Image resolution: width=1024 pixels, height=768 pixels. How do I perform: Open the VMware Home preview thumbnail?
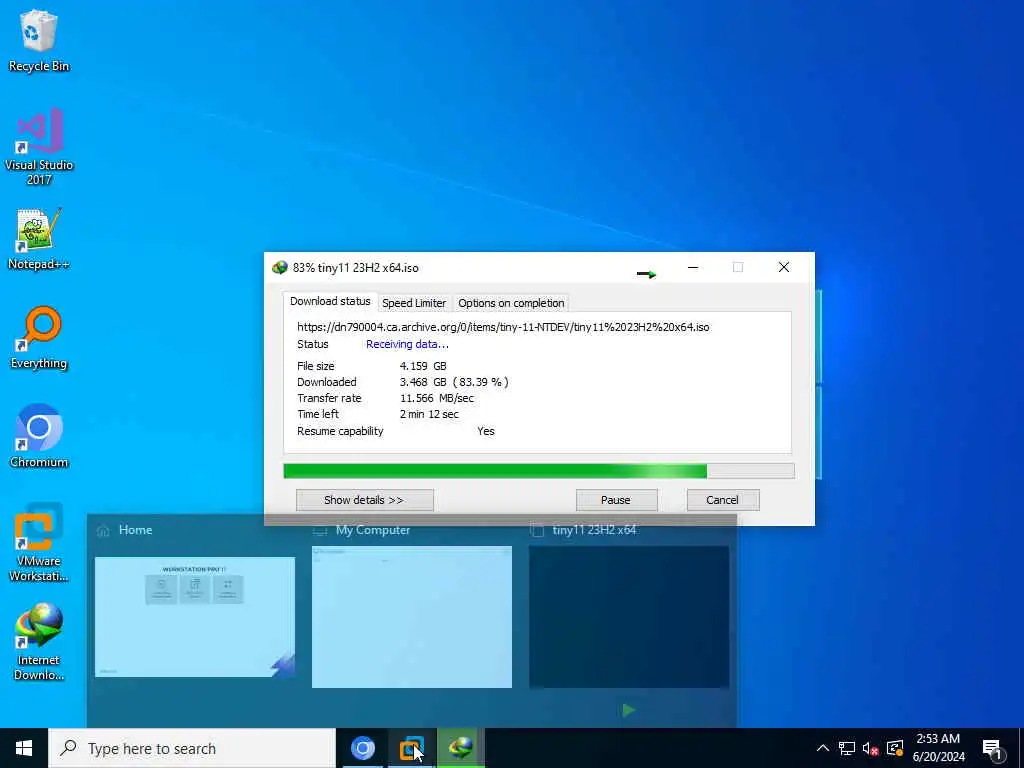(195, 616)
